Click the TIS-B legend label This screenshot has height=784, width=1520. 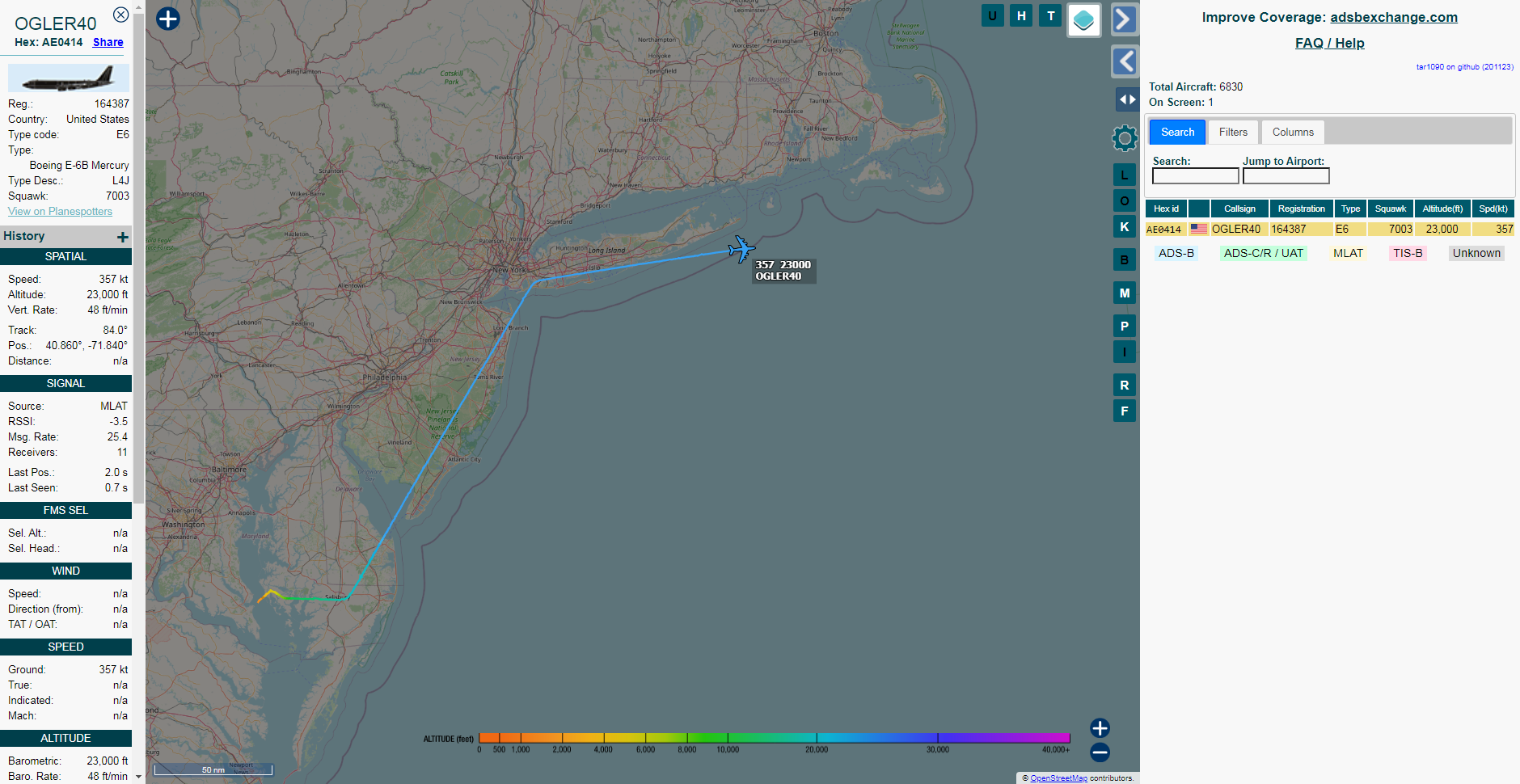(x=1408, y=253)
